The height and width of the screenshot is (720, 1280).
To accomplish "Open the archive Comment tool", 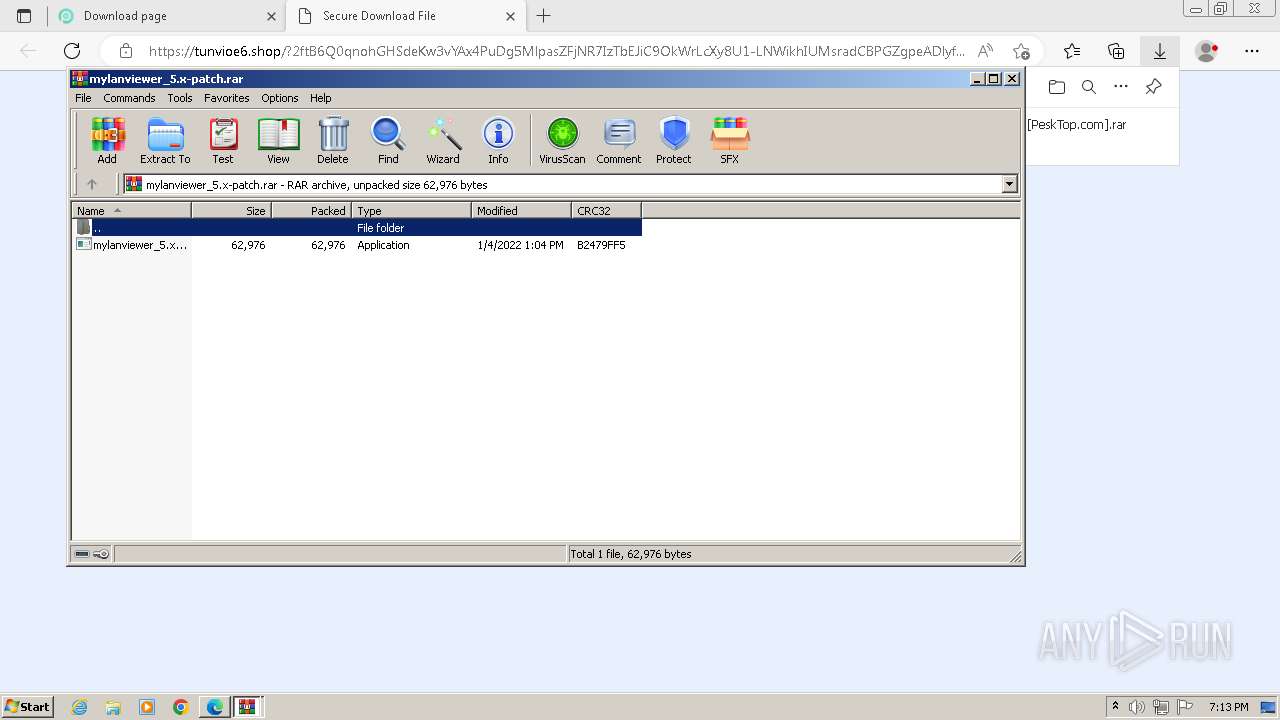I will [x=619, y=141].
